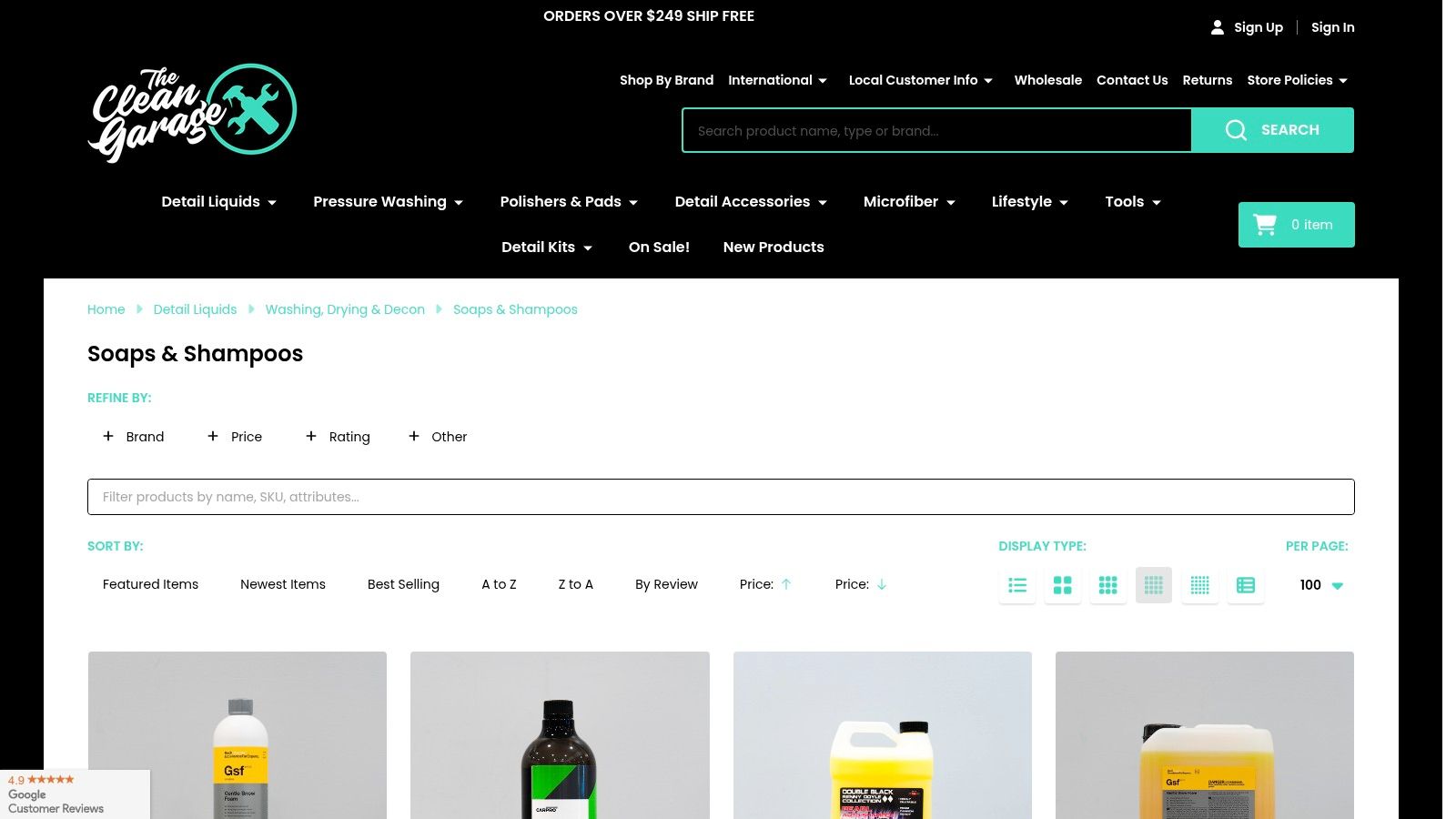Go to Detail Liquids breadcrumb

(x=195, y=309)
